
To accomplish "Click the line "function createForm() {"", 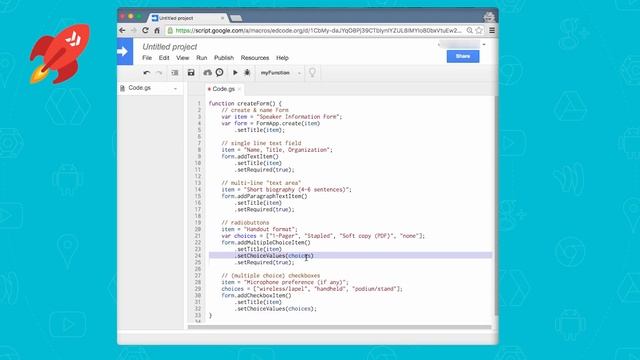I will 245,104.
